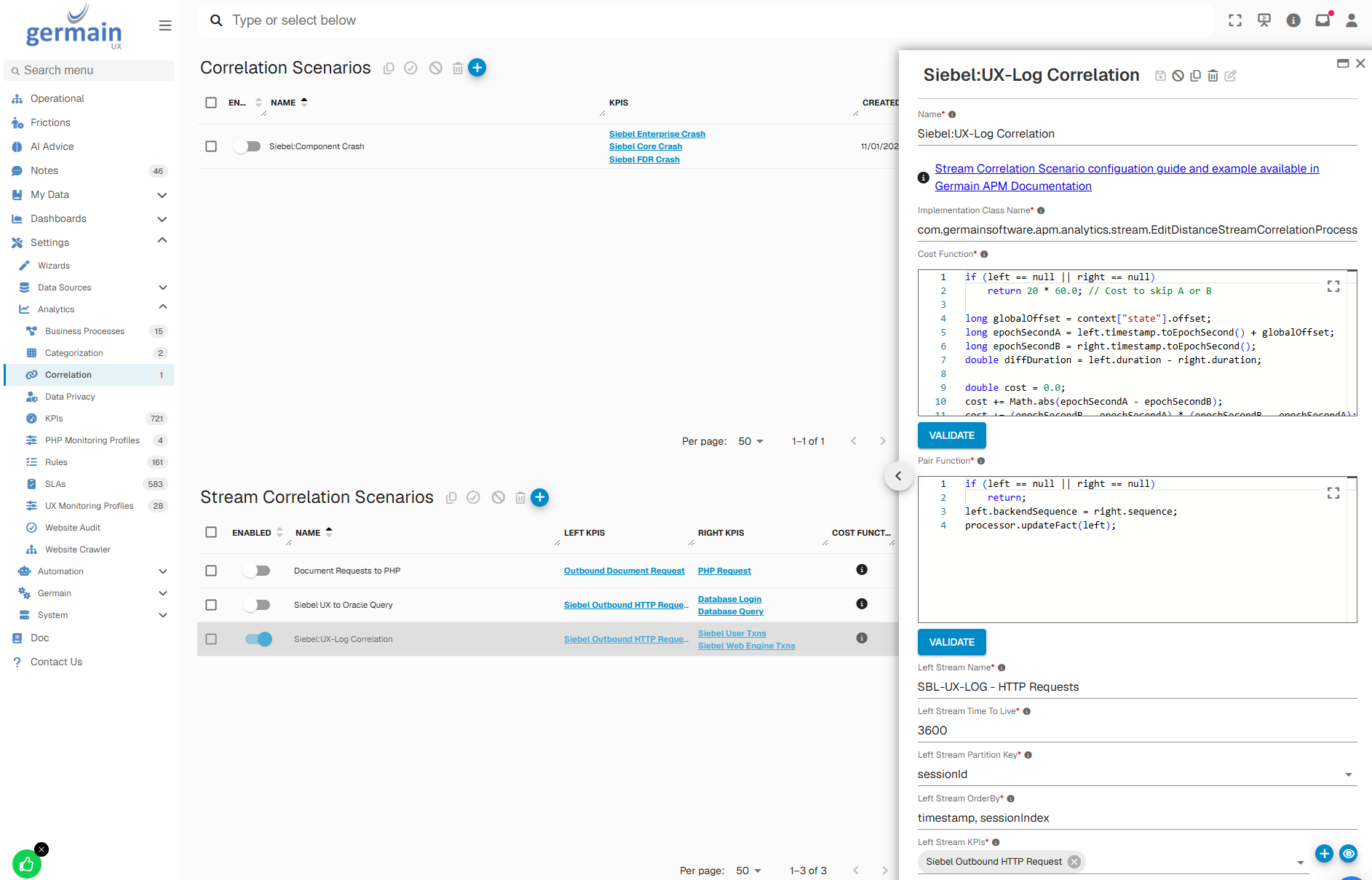1372x880 pixels.
Task: Show cost function info for Document Requests to PHP
Action: (x=862, y=570)
